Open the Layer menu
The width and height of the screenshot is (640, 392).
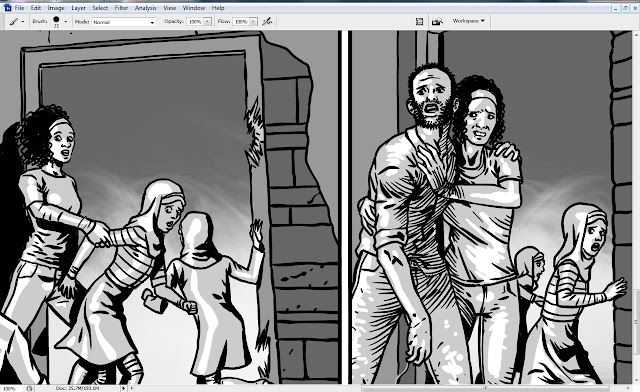click(x=78, y=8)
